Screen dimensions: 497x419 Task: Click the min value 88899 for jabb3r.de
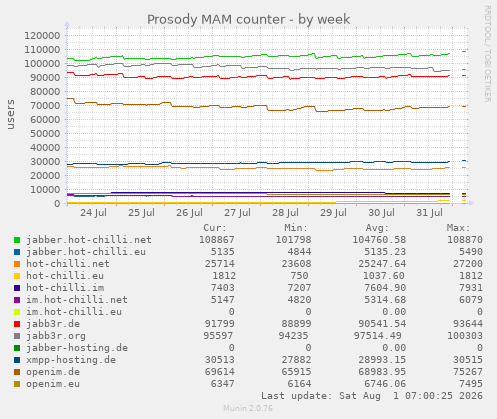pos(296,324)
